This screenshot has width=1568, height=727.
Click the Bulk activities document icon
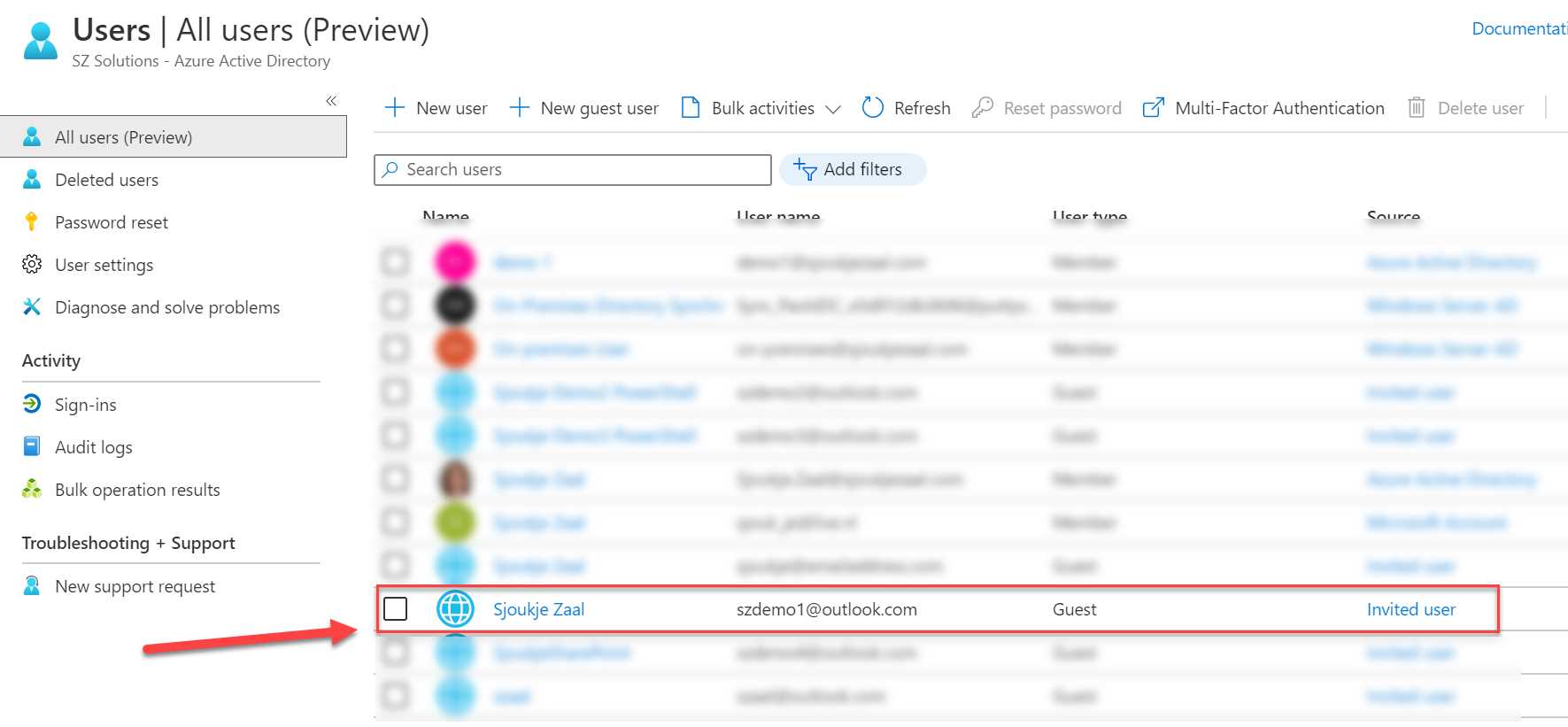691,107
